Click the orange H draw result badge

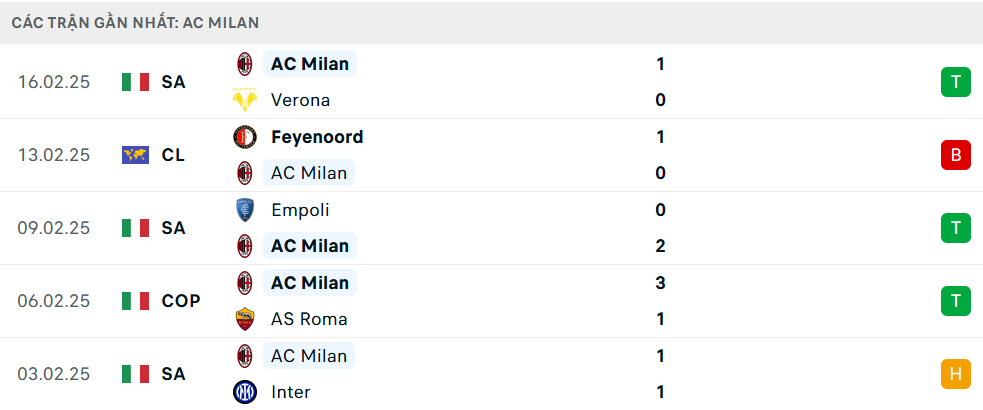point(956,374)
